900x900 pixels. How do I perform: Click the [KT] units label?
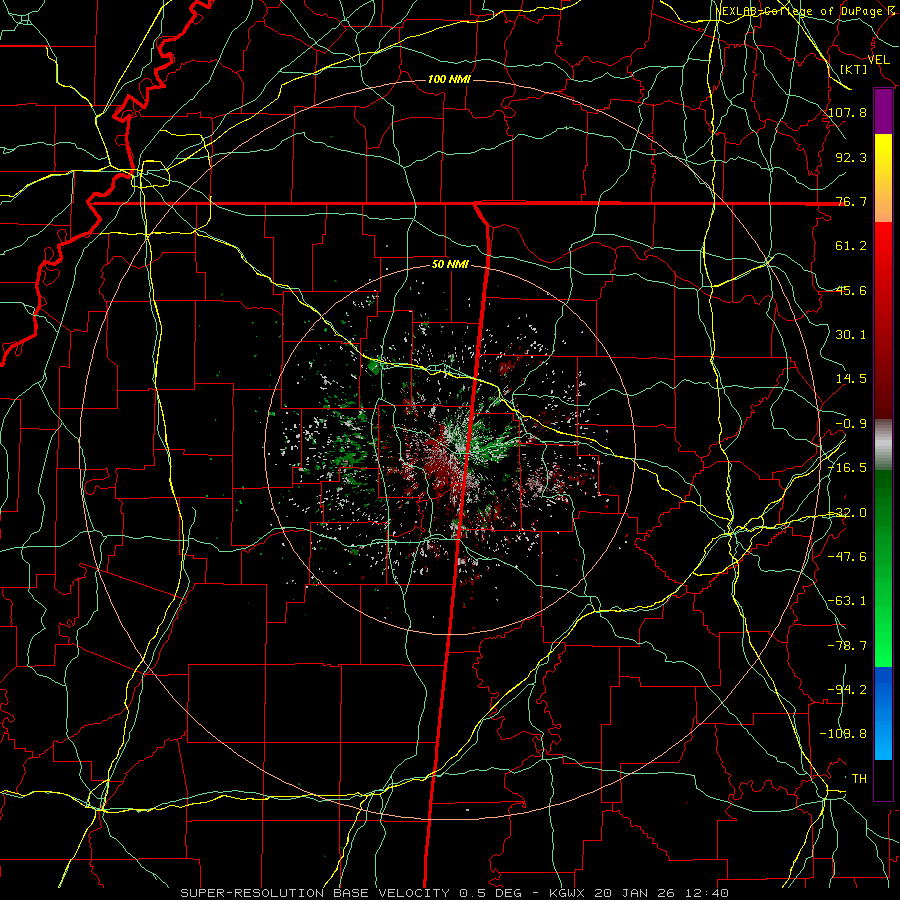(x=854, y=69)
